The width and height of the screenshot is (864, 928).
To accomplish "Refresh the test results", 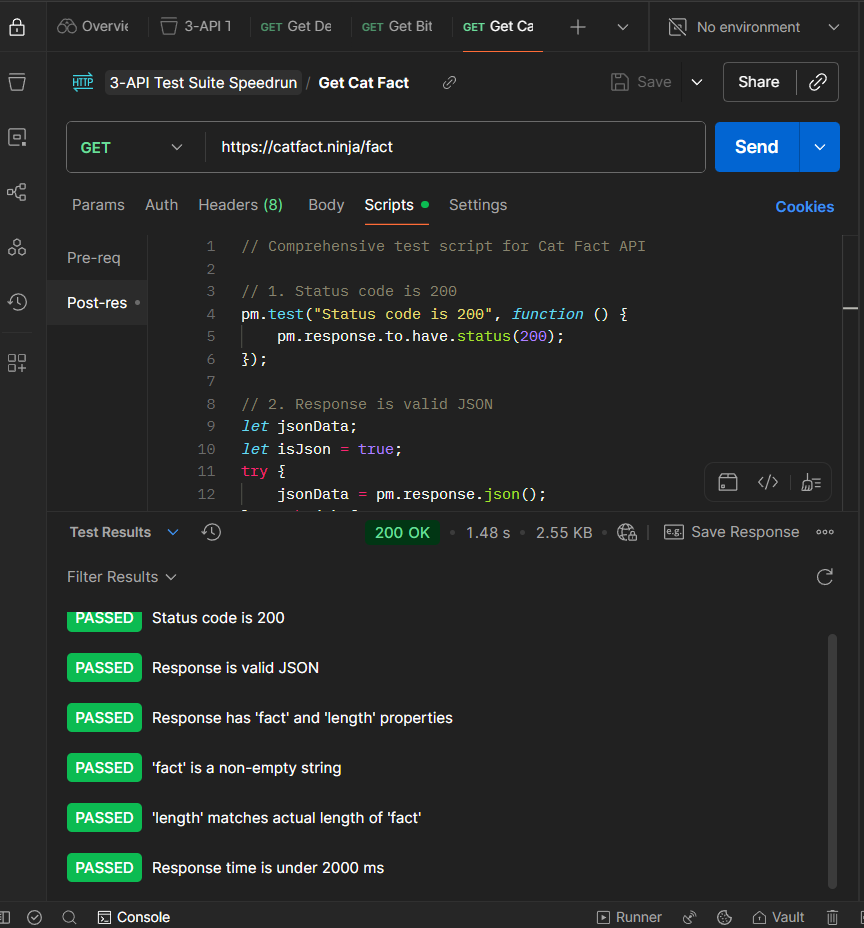I will tap(825, 576).
